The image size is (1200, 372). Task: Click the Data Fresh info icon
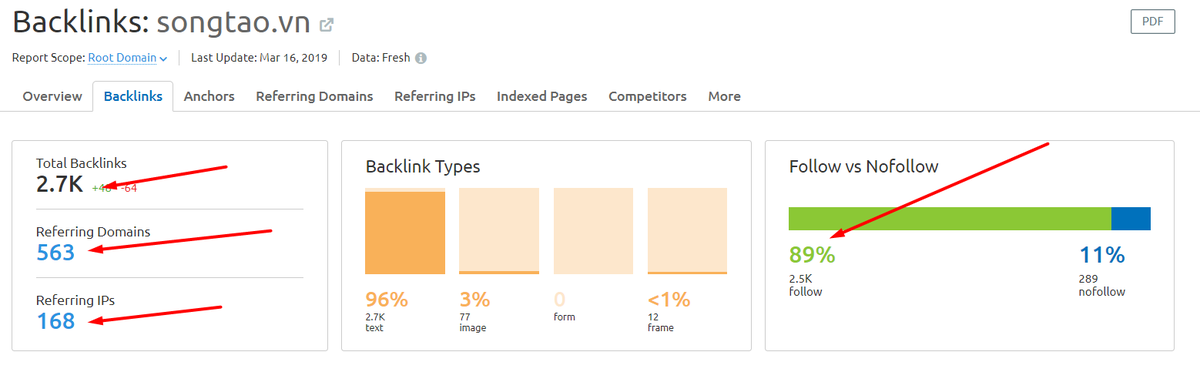(421, 58)
